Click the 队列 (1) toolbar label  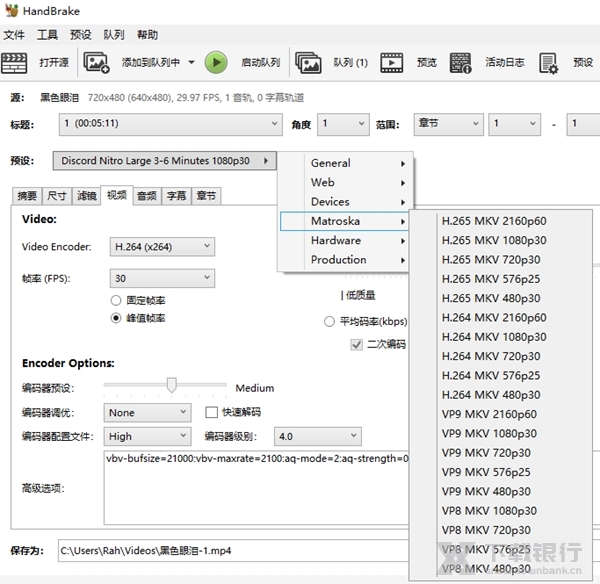[351, 62]
